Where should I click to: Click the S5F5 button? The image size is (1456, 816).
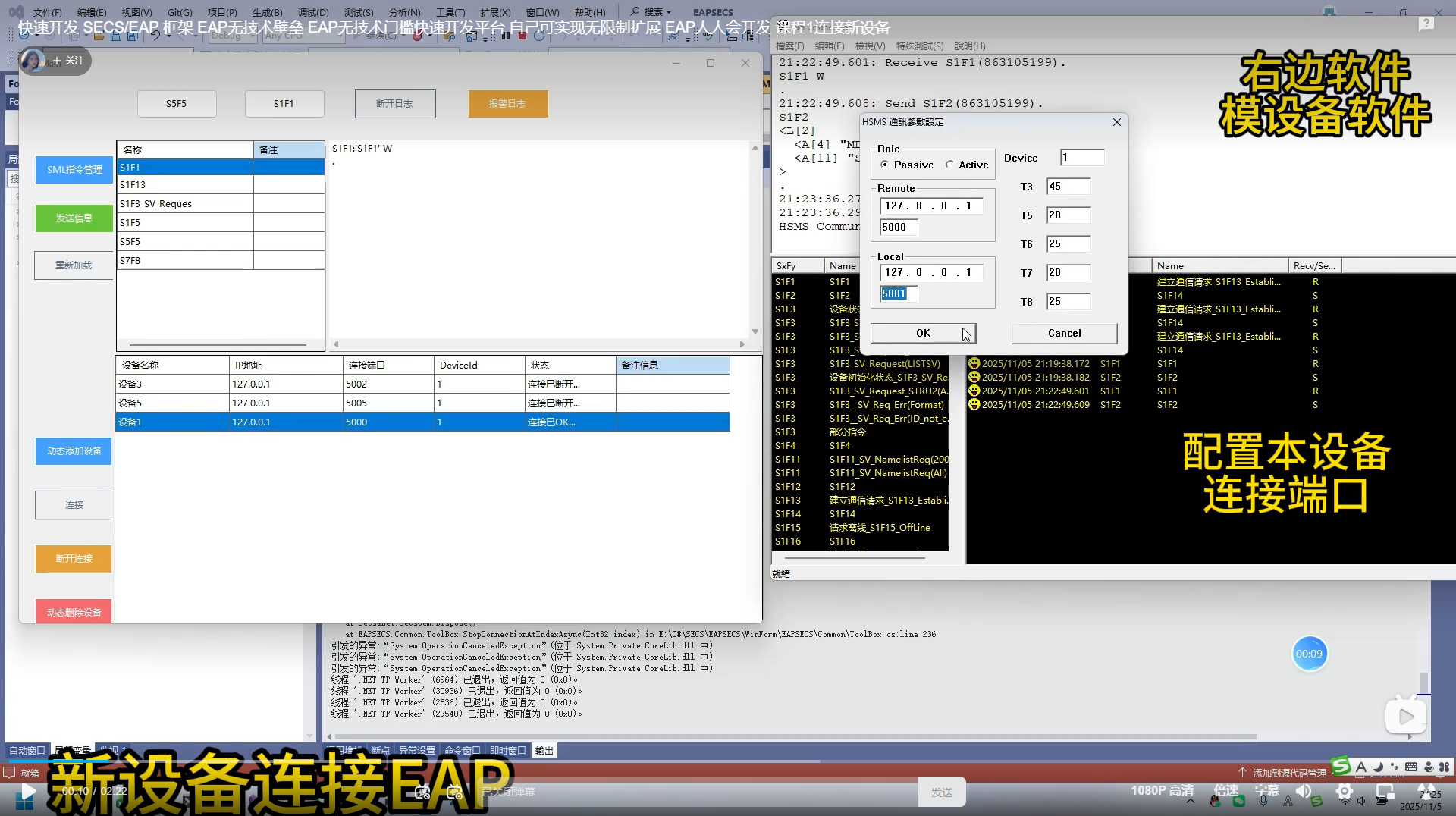[177, 104]
